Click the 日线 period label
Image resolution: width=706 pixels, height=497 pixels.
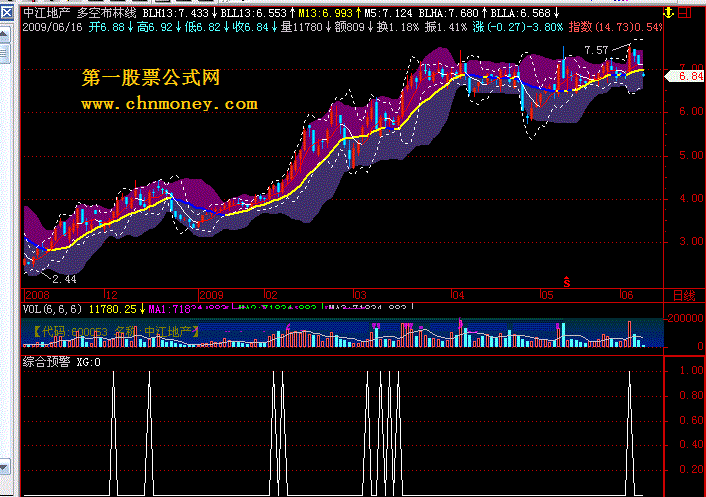point(684,296)
